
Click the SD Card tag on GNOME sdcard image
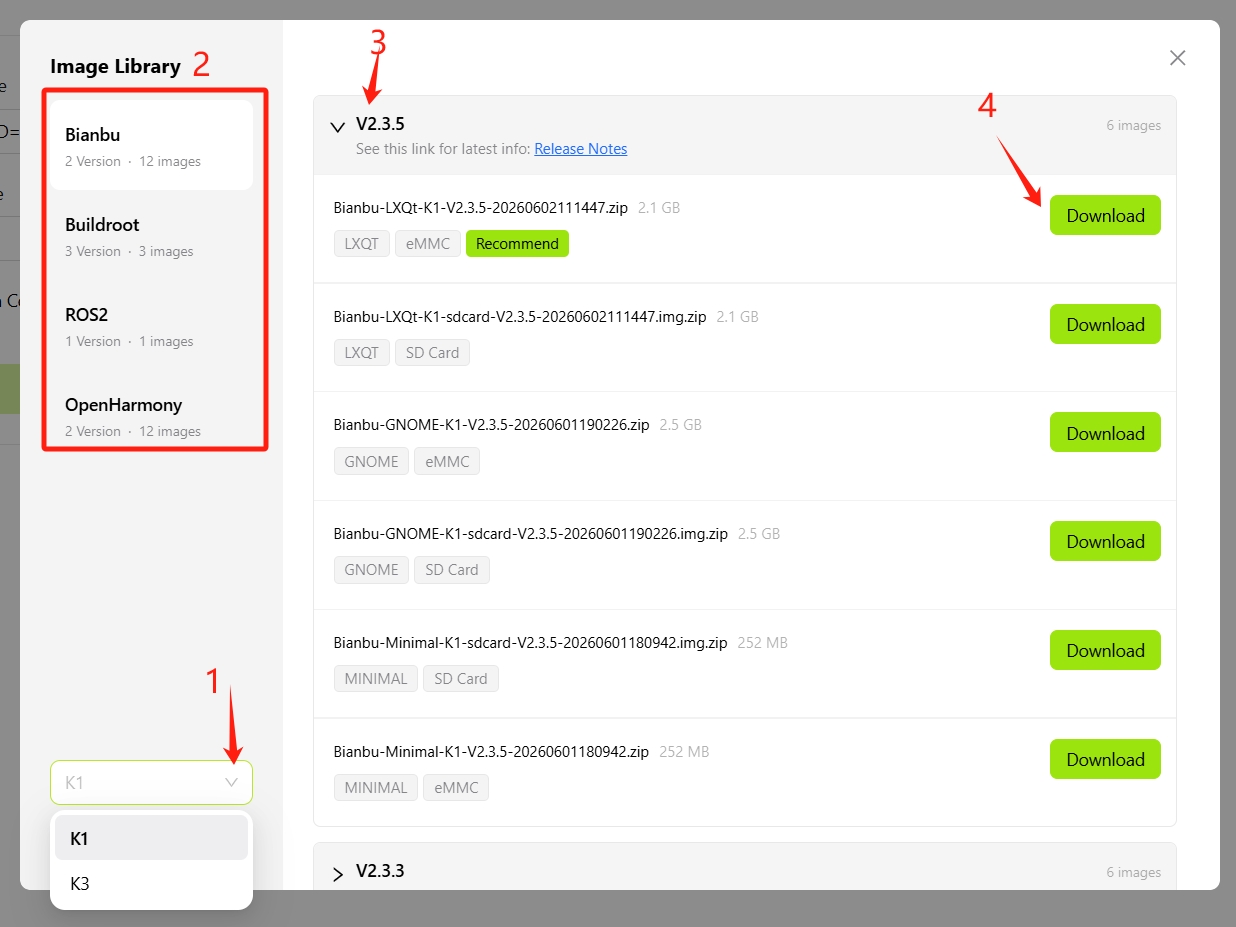point(452,570)
